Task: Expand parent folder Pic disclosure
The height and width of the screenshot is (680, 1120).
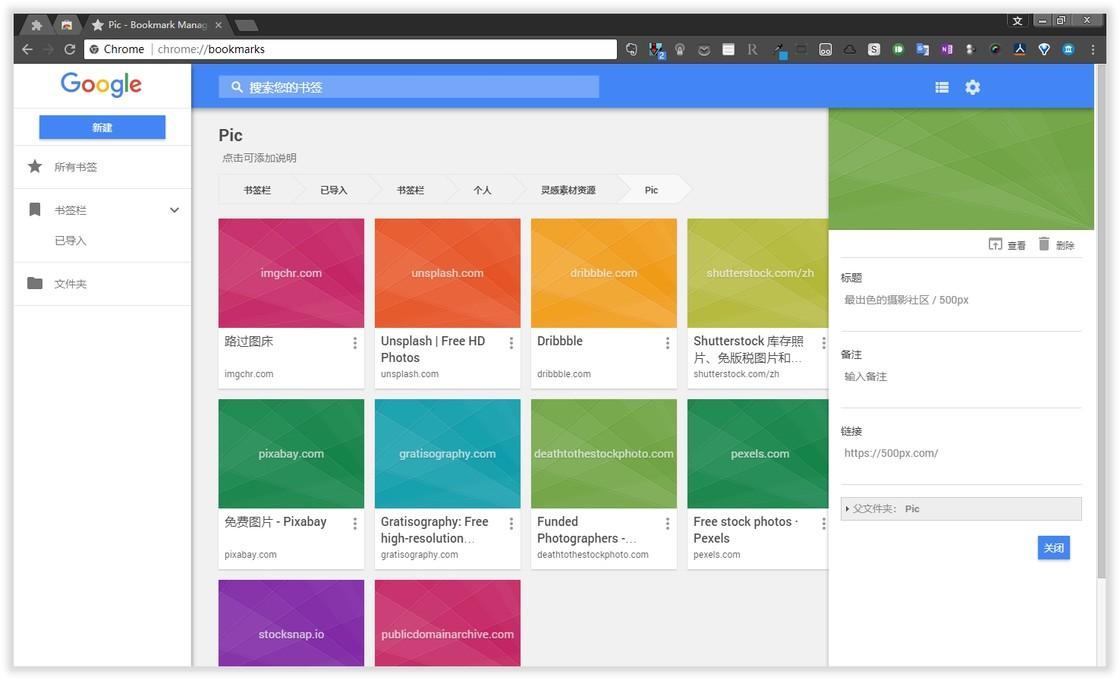Action: [x=847, y=509]
